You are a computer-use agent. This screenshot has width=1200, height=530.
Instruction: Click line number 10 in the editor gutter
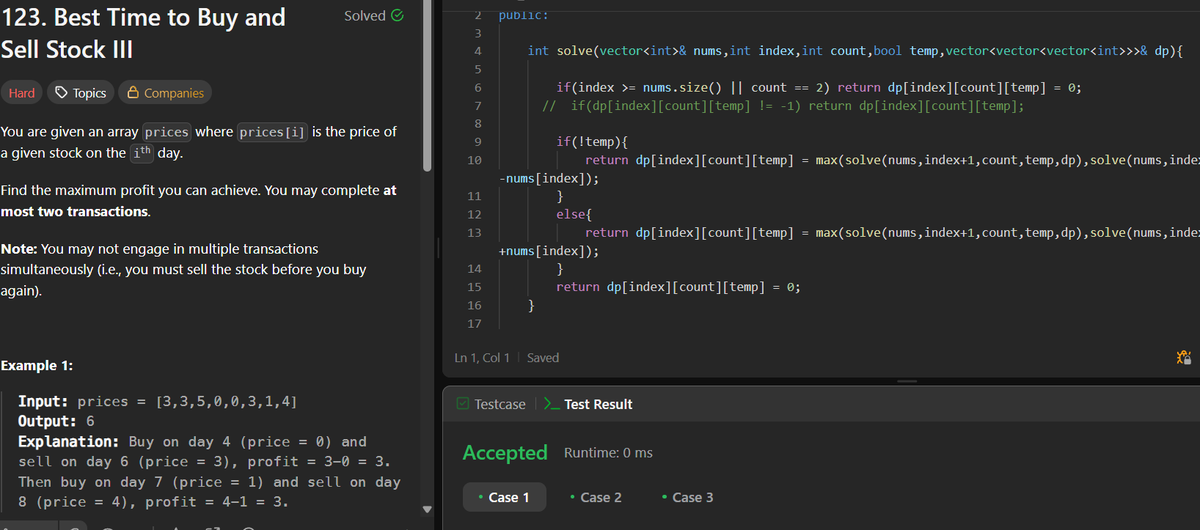pos(475,160)
